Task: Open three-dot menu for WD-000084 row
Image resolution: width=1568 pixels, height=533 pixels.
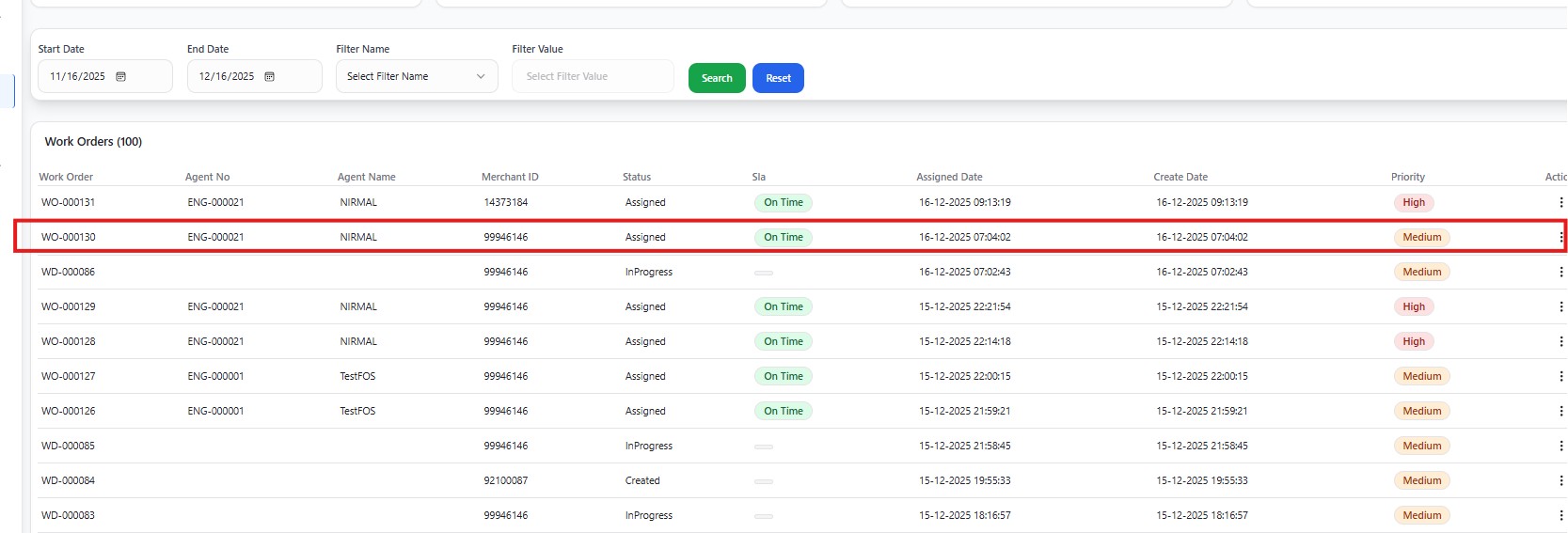Action: click(1560, 480)
